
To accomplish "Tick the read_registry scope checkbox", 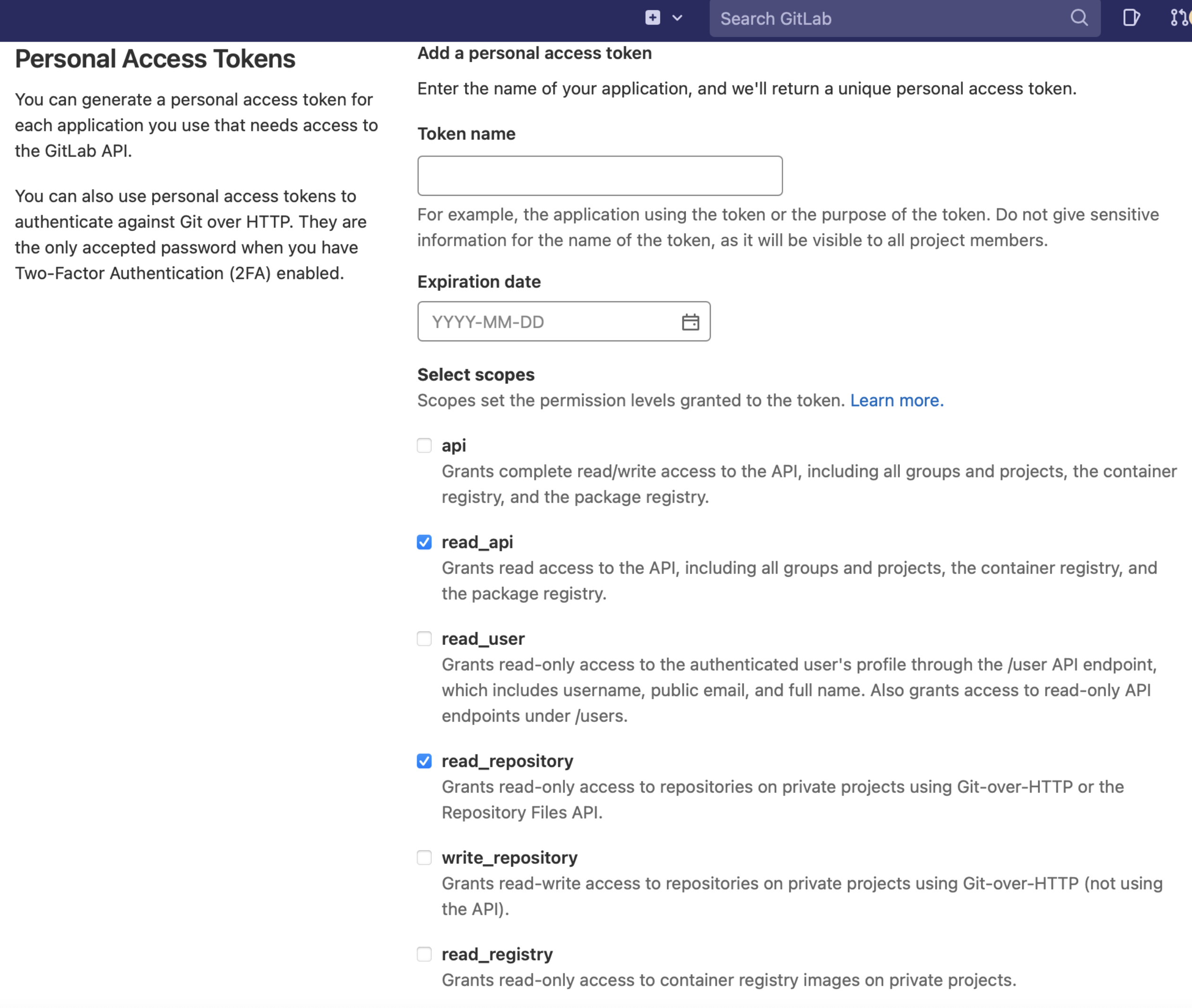I will pyautogui.click(x=424, y=954).
